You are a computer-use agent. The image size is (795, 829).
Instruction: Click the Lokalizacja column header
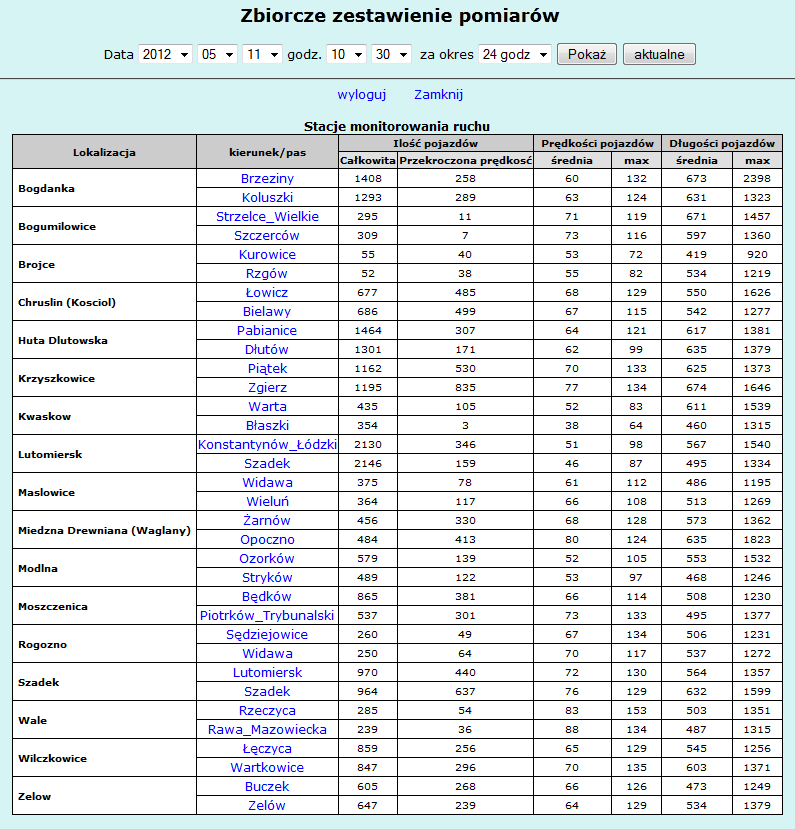pyautogui.click(x=104, y=152)
